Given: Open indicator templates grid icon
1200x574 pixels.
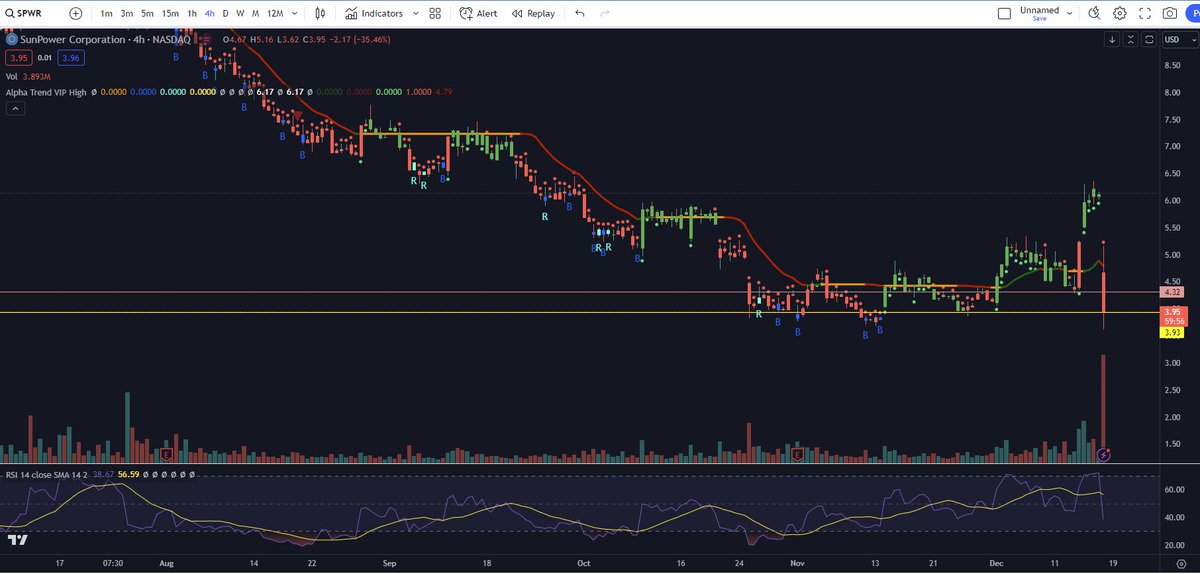Looking at the screenshot, I should point(434,14).
